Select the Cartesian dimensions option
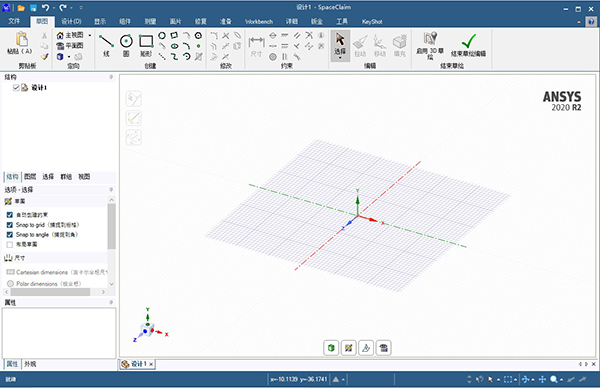The image size is (600, 388). click(57, 272)
